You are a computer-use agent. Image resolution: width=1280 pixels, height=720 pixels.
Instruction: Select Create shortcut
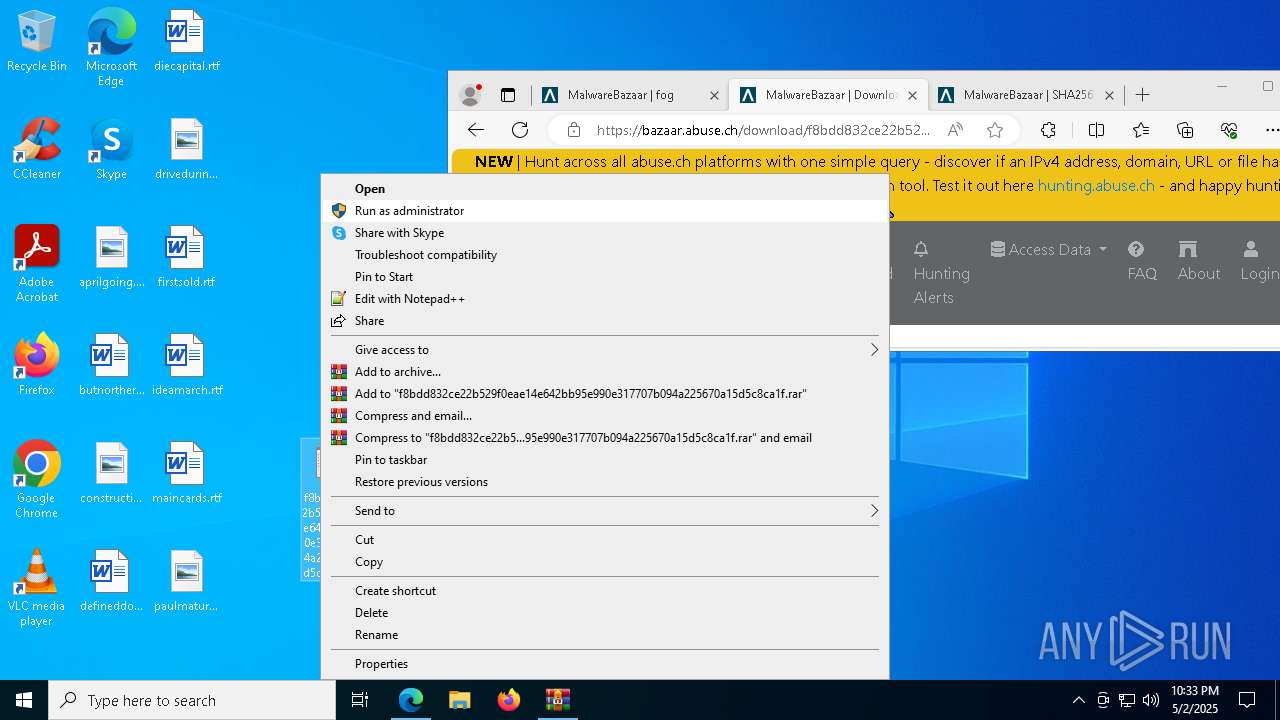pyautogui.click(x=604, y=591)
